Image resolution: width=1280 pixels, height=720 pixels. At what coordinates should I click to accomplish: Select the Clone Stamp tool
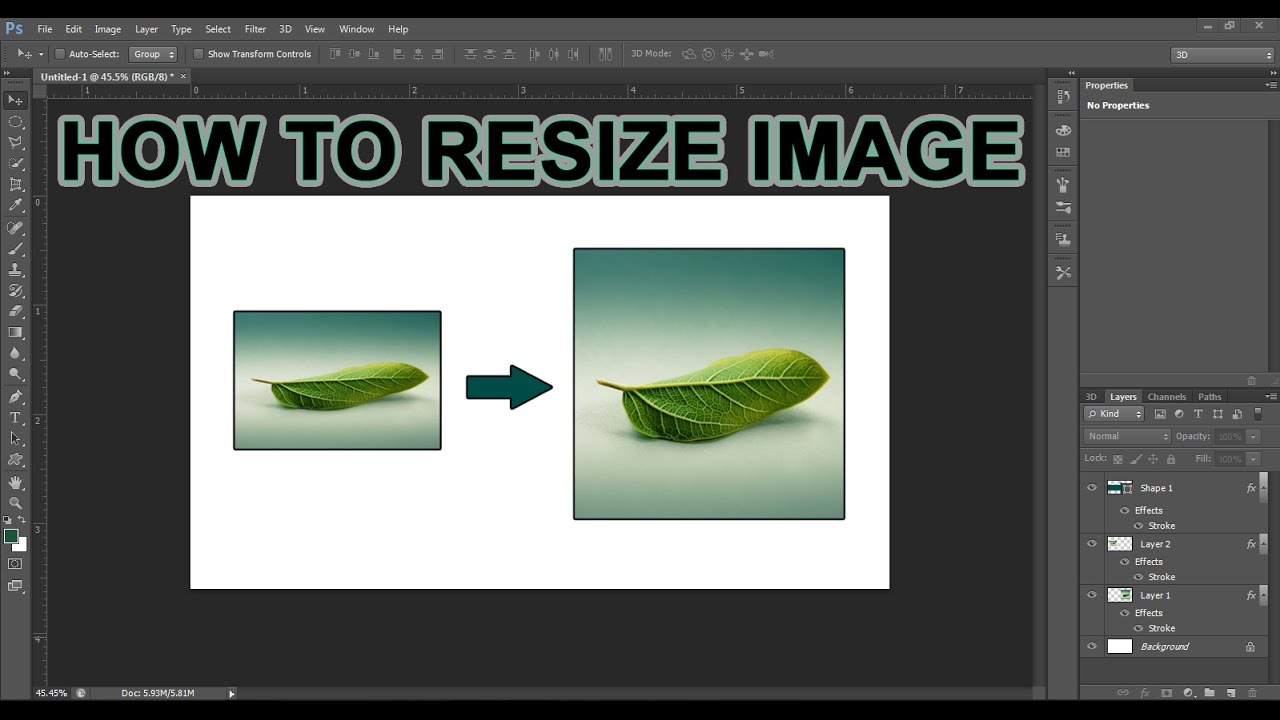[x=15, y=270]
